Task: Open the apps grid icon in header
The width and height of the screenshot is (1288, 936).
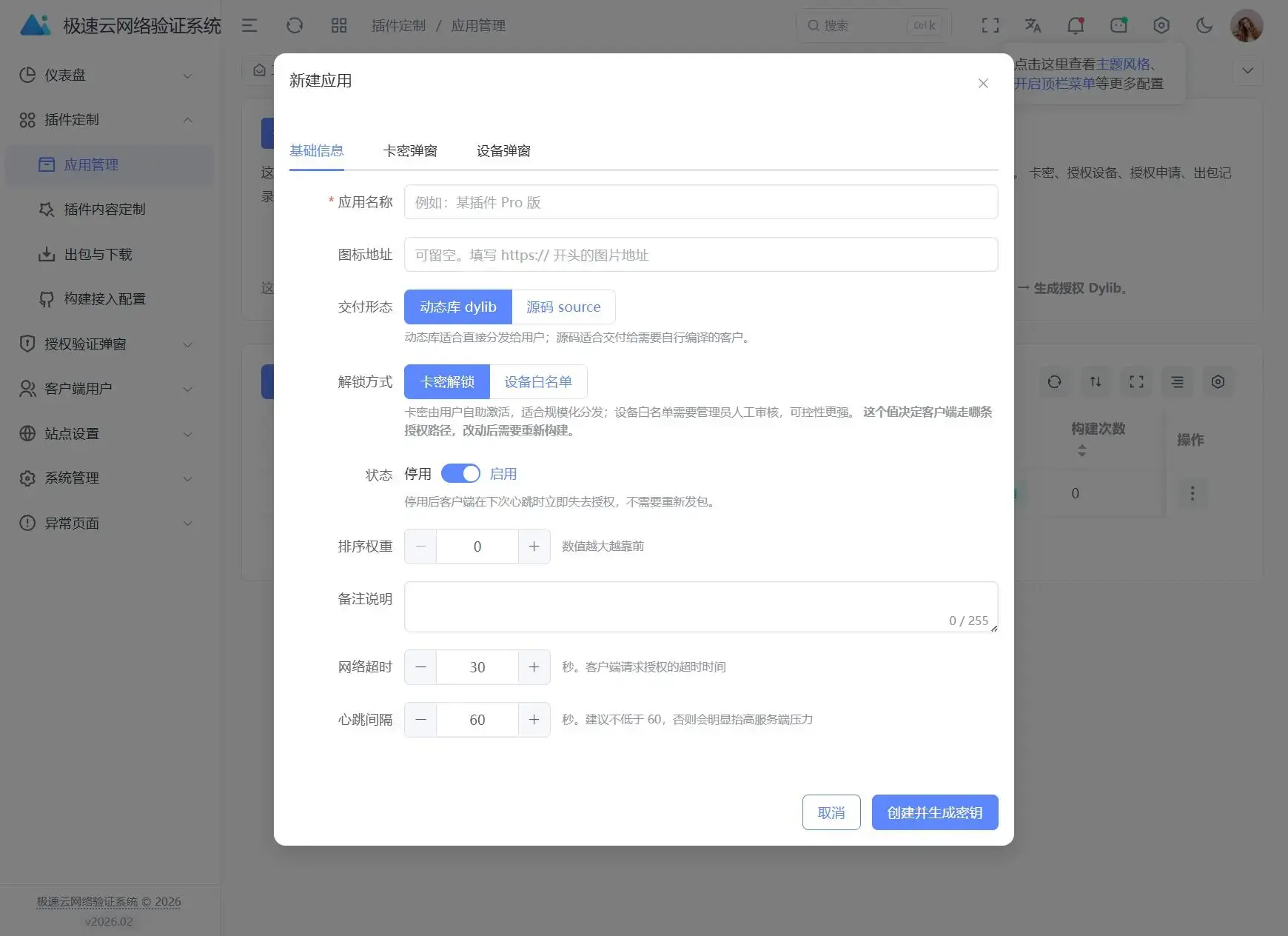Action: [339, 26]
